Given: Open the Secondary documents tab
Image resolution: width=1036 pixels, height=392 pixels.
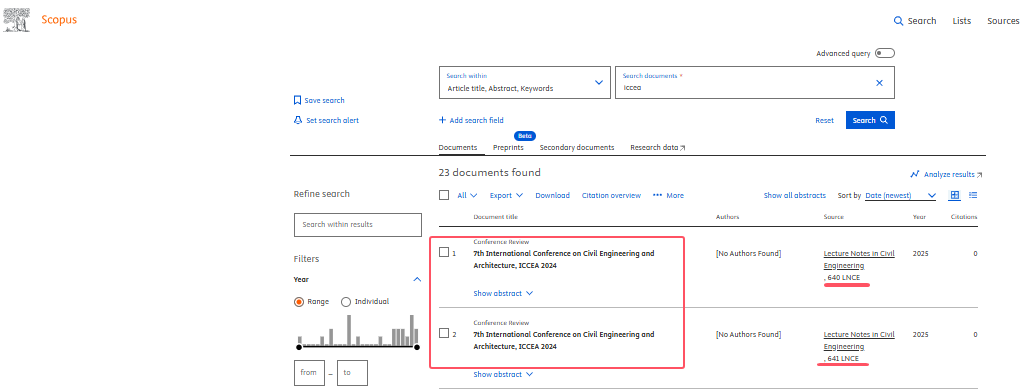Looking at the screenshot, I should pyautogui.click(x=577, y=147).
